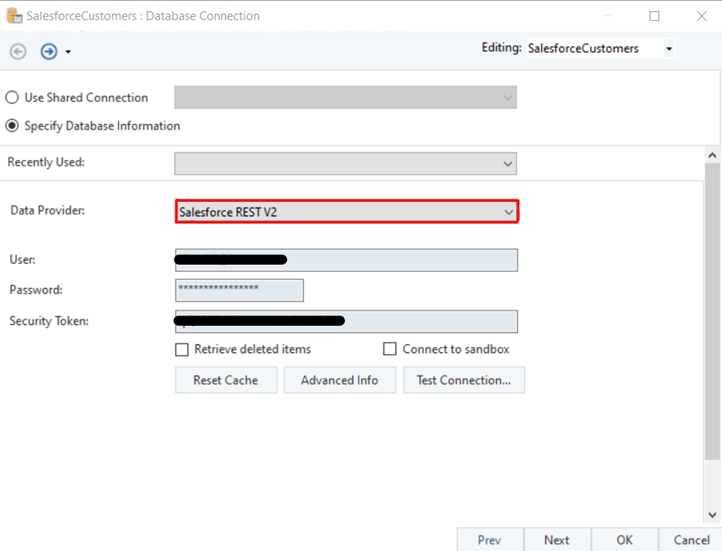Click the scroll down arrow on scrollbar
The height and width of the screenshot is (551, 722).
coord(712,515)
